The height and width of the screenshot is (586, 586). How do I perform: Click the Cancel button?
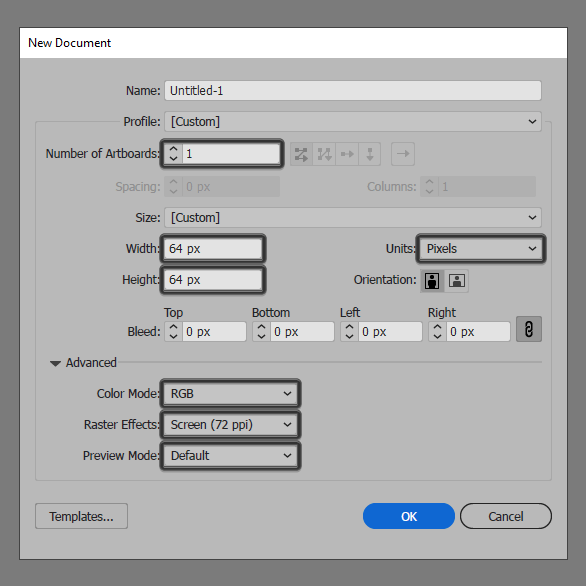506,516
